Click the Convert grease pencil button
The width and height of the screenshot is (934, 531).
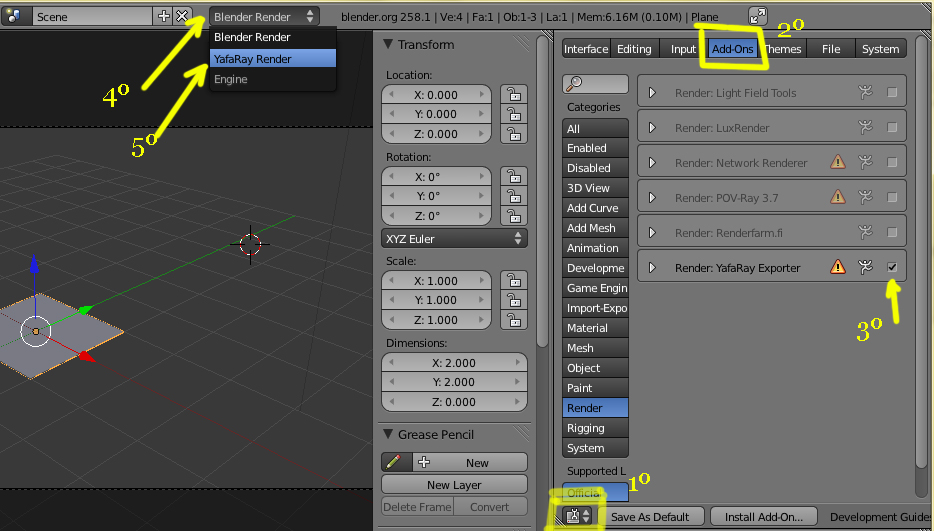pyautogui.click(x=490, y=507)
